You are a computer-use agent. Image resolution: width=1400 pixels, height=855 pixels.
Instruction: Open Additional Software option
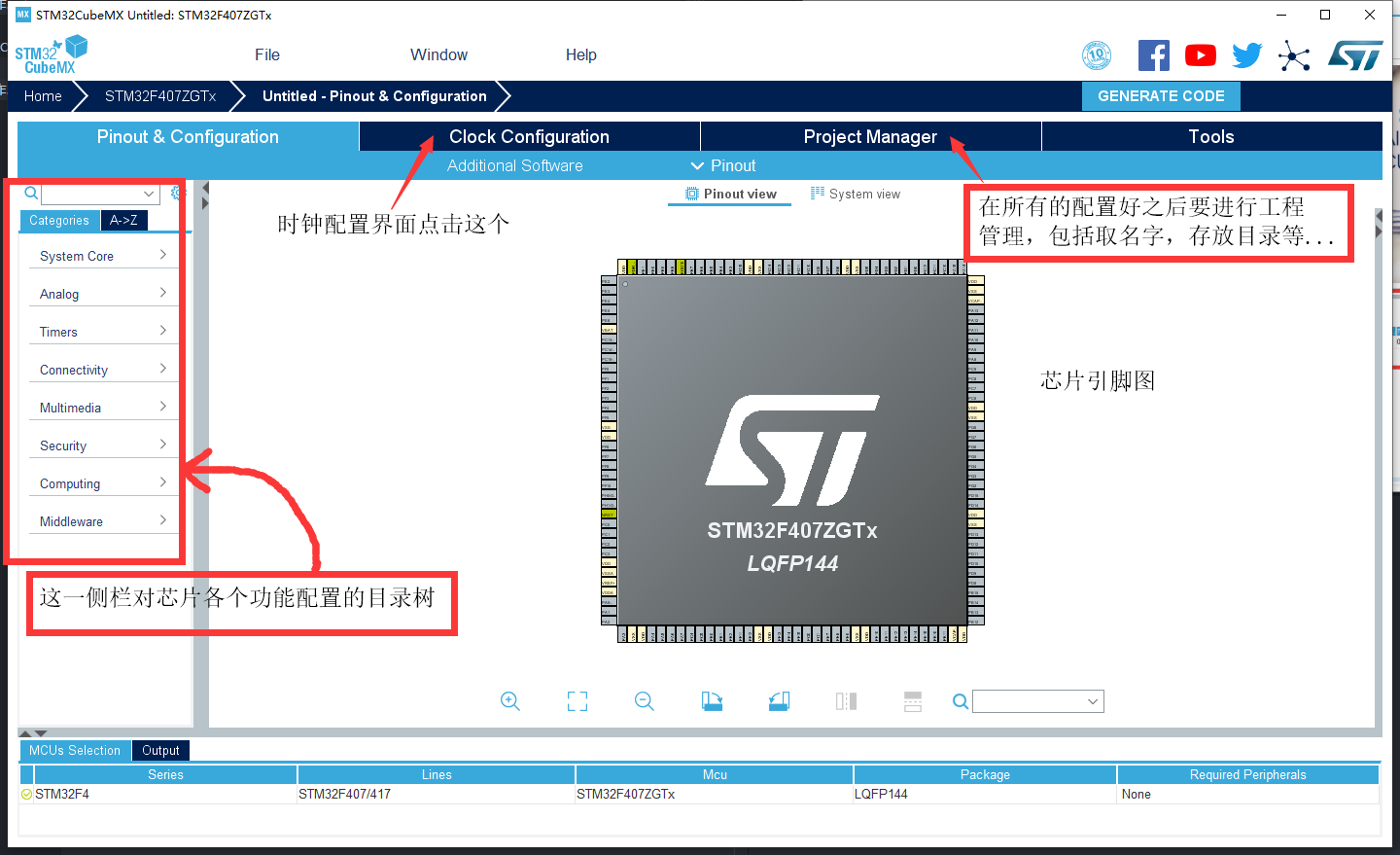tap(515, 165)
